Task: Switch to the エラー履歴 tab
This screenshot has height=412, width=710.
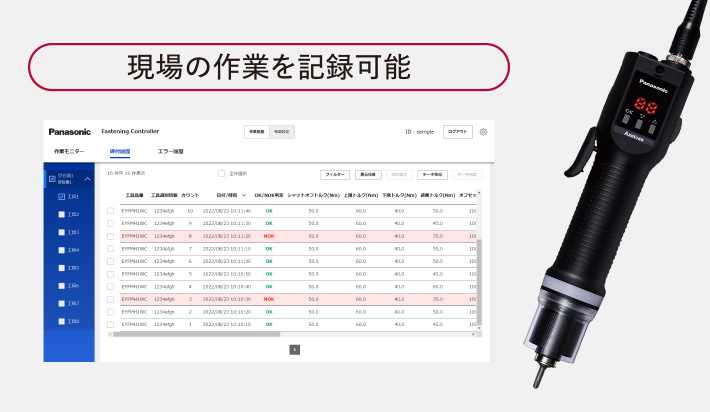Action: pos(172,151)
